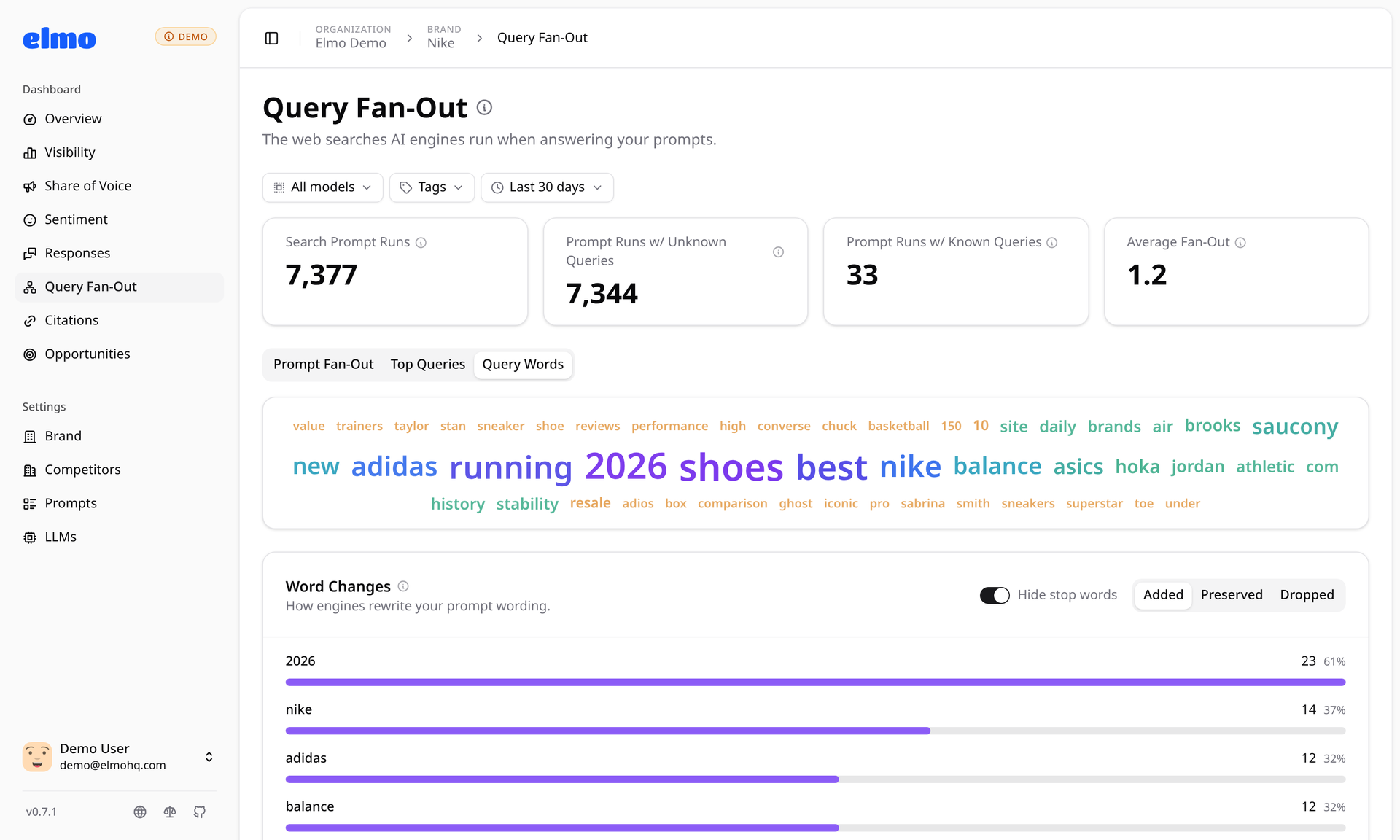The height and width of the screenshot is (840, 1400).
Task: Open Citations in the sidebar
Action: (x=119, y=320)
